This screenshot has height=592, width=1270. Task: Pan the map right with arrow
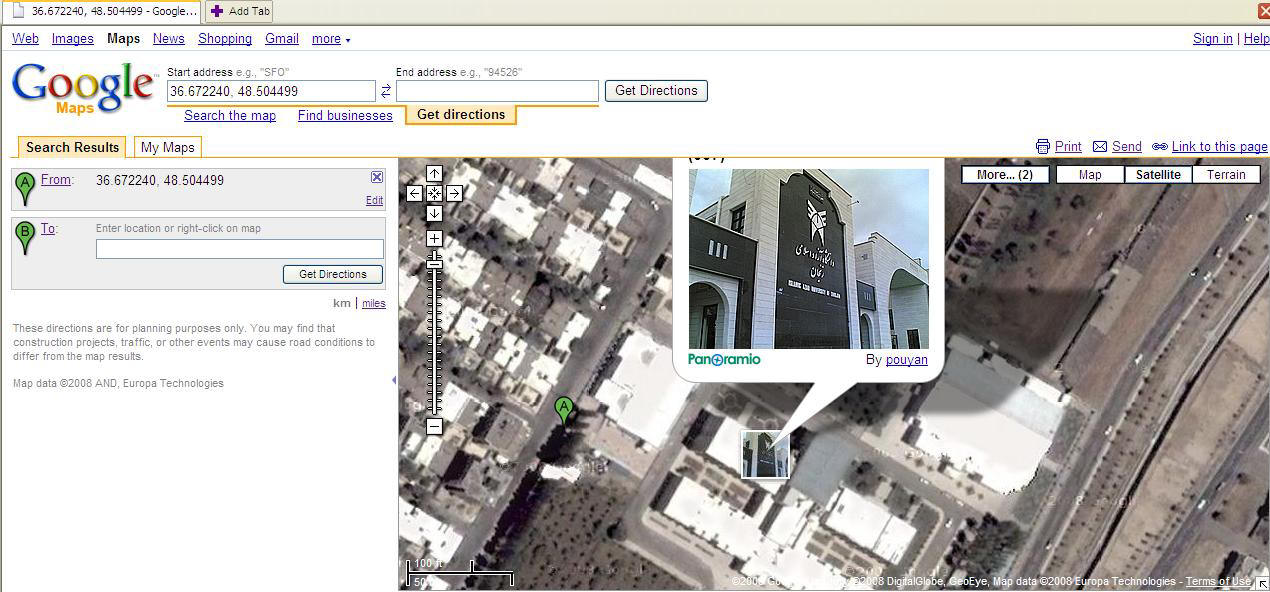(x=454, y=193)
